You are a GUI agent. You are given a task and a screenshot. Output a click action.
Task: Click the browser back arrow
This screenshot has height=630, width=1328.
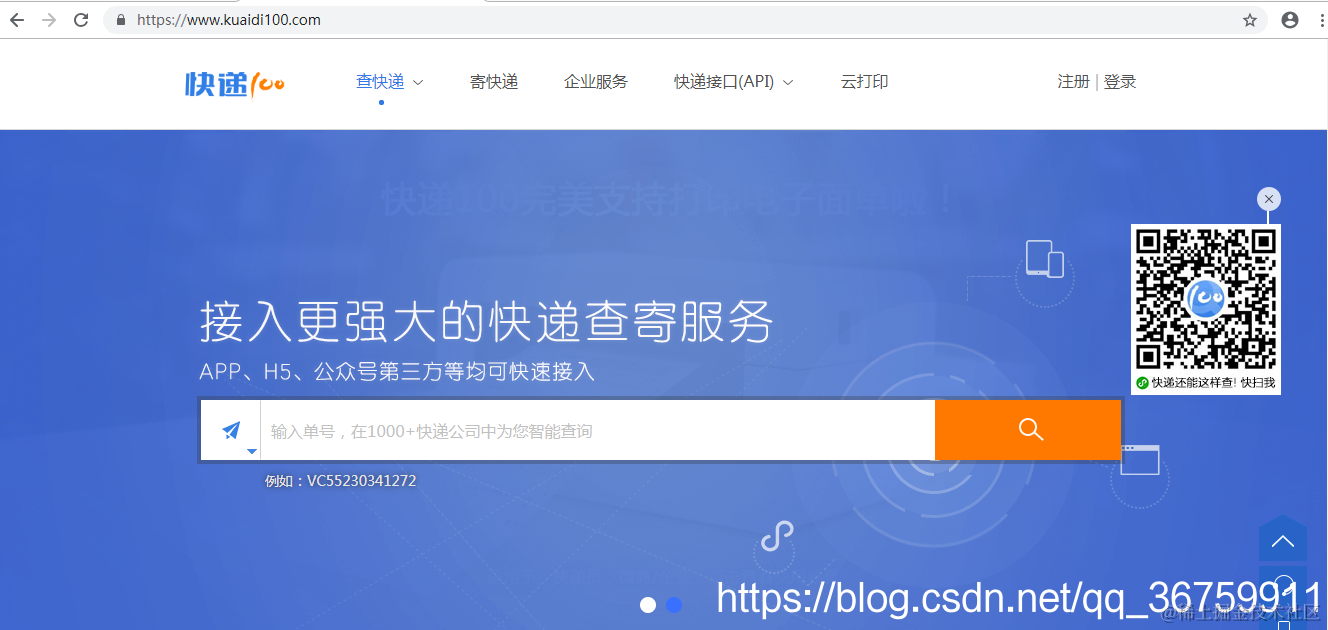click(17, 19)
